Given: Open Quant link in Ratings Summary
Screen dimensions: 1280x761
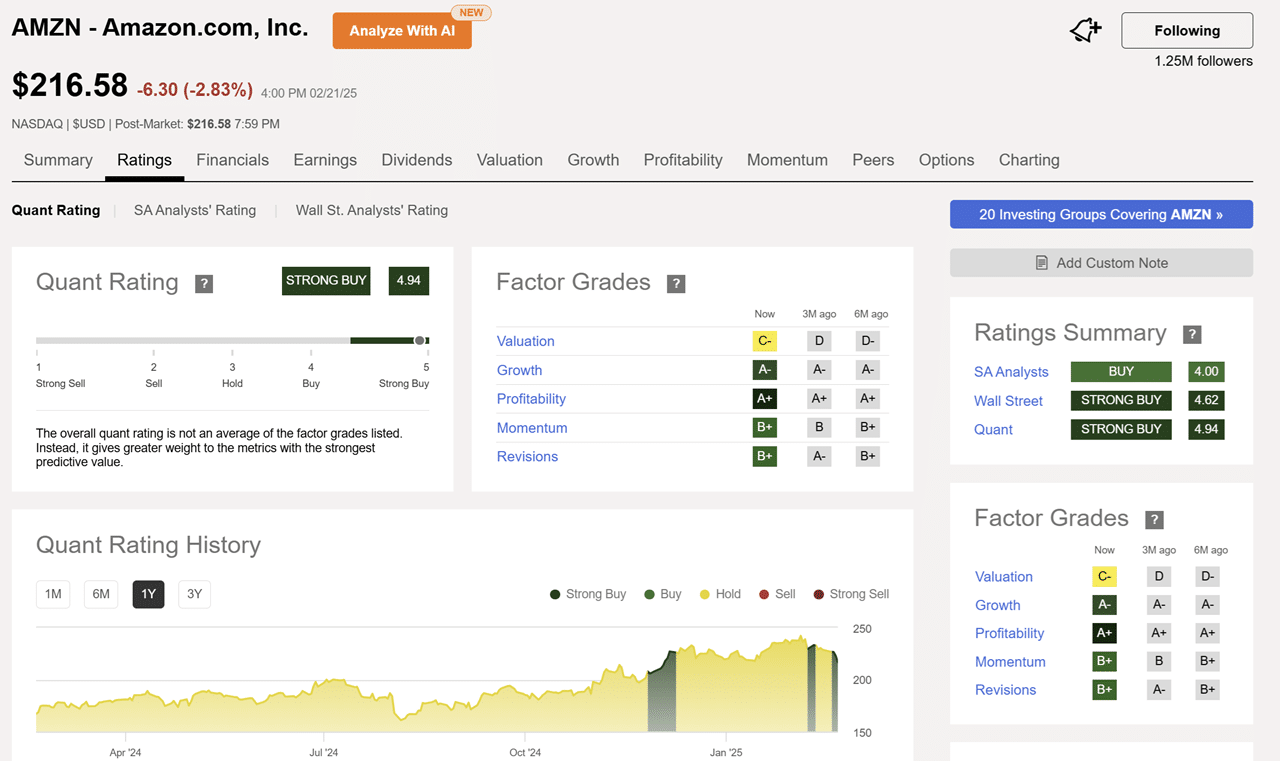Looking at the screenshot, I should (x=993, y=430).
